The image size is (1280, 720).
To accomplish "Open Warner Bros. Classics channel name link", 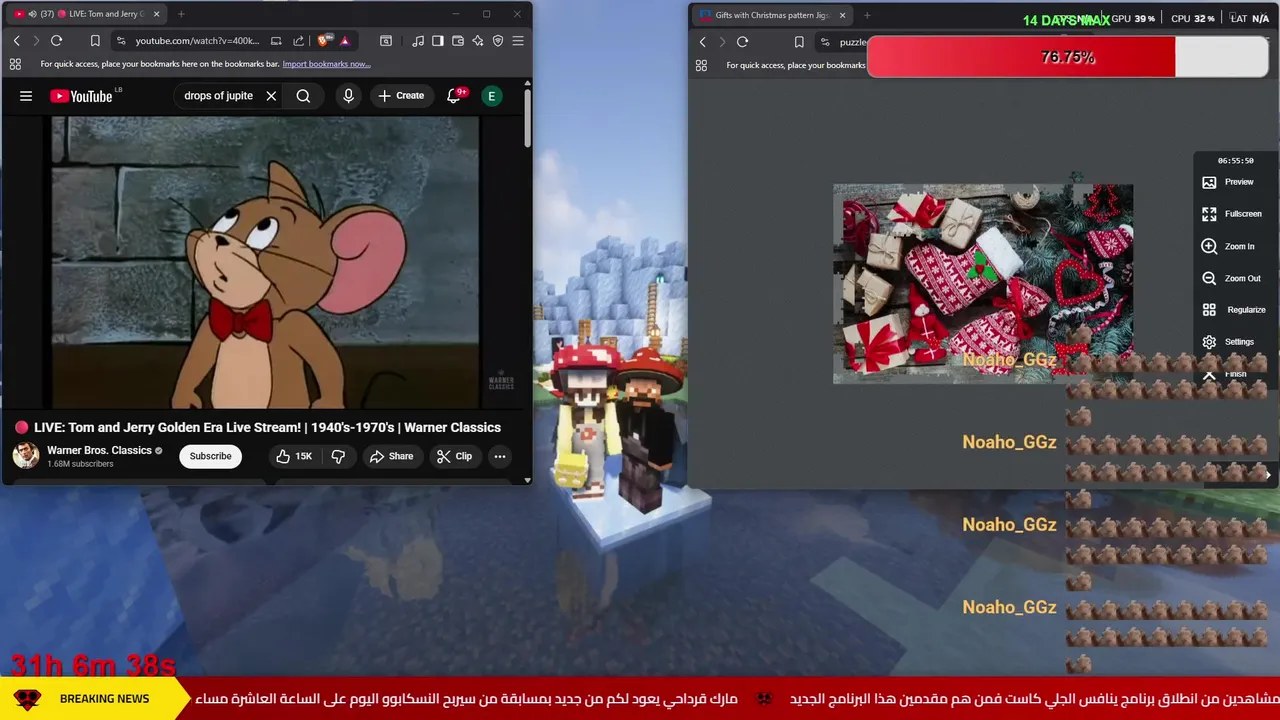I will point(99,450).
